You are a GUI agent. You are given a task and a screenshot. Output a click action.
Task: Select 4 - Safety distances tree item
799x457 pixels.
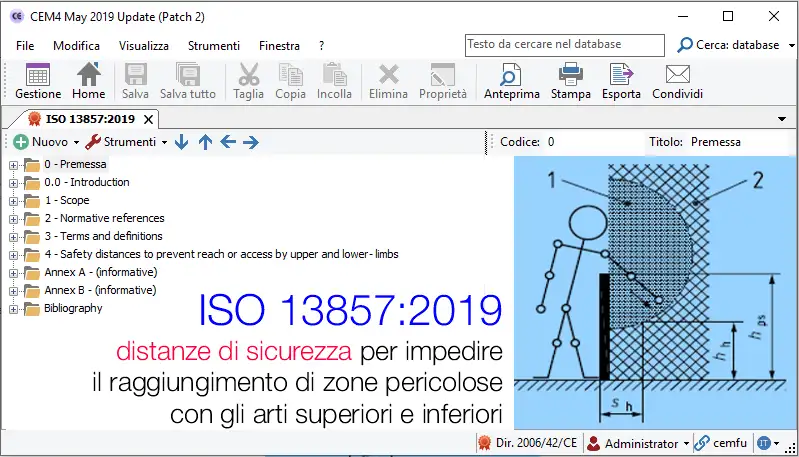click(221, 254)
